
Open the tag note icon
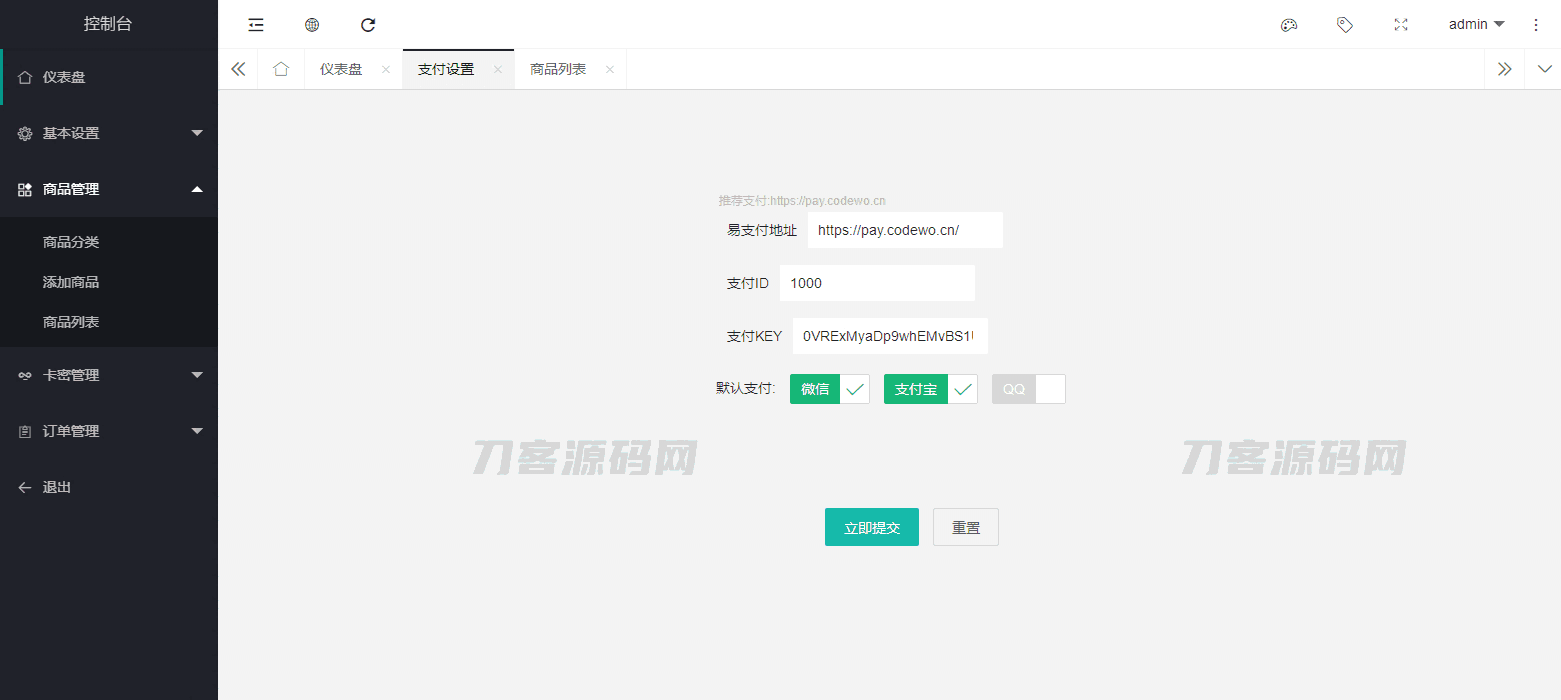[x=1345, y=25]
